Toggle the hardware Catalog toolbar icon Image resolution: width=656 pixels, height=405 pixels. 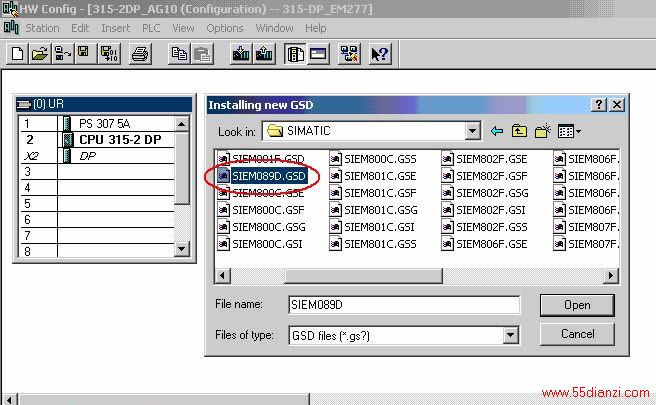(x=295, y=54)
